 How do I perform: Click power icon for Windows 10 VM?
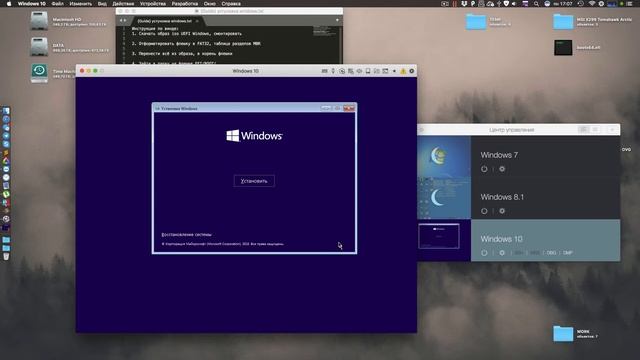(x=484, y=253)
